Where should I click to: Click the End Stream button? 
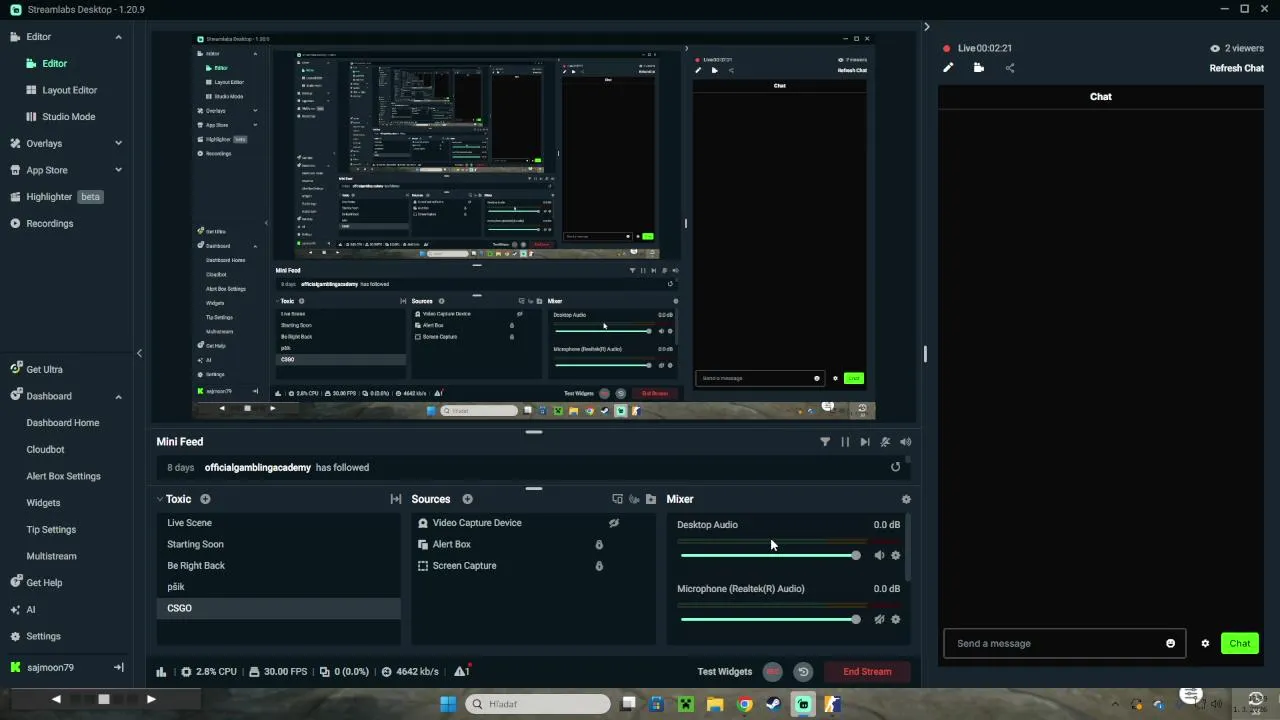pos(867,672)
